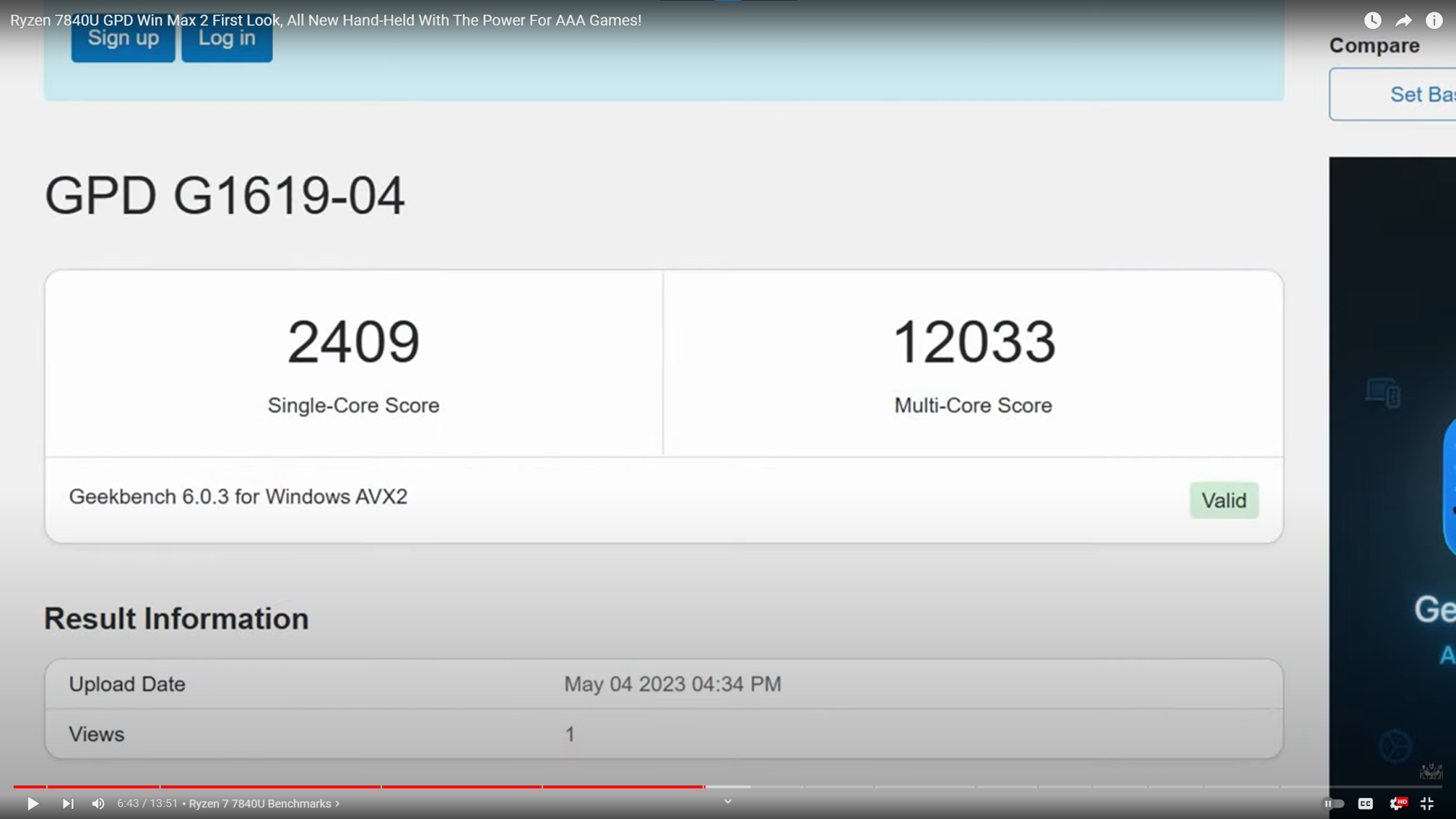Toggle the autoplay switch
The image size is (1456, 819).
click(1333, 804)
